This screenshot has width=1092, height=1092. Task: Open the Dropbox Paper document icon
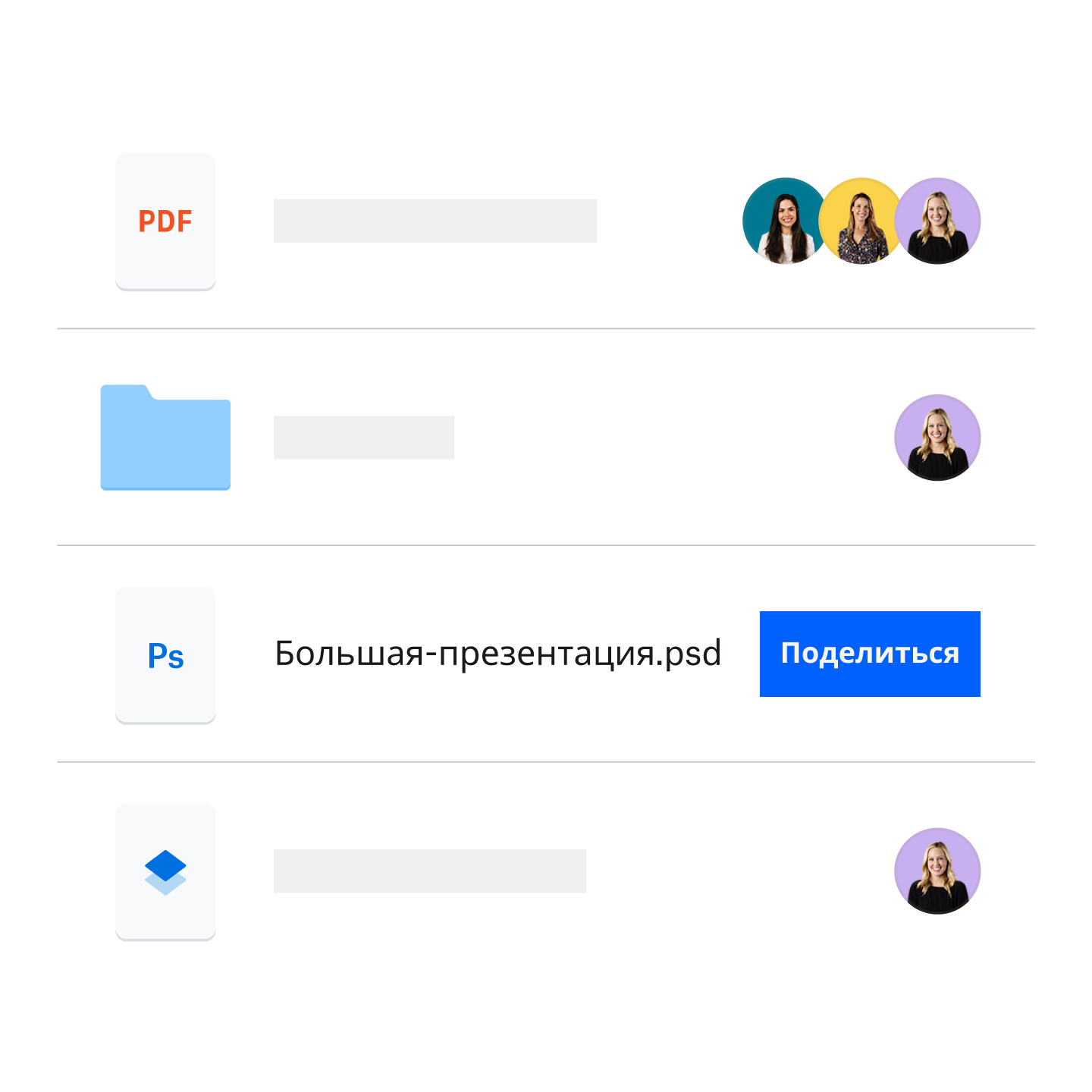165,872
